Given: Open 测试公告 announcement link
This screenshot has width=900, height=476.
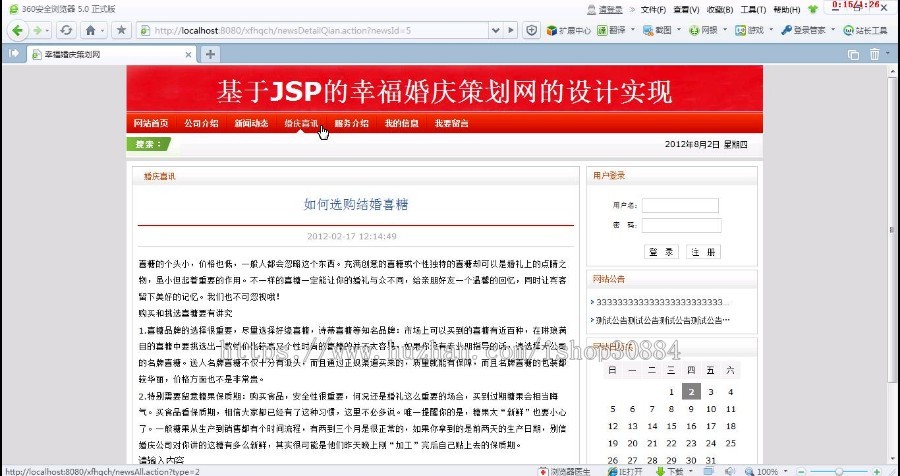Looking at the screenshot, I should (x=663, y=320).
